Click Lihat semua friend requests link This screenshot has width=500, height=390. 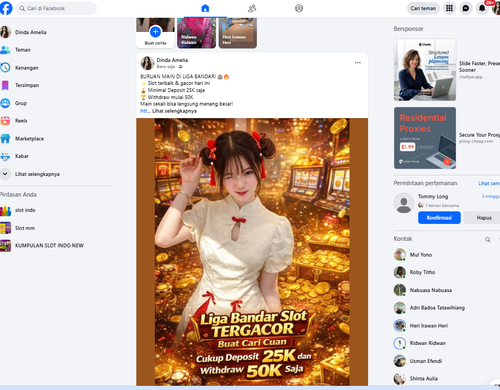[489, 183]
